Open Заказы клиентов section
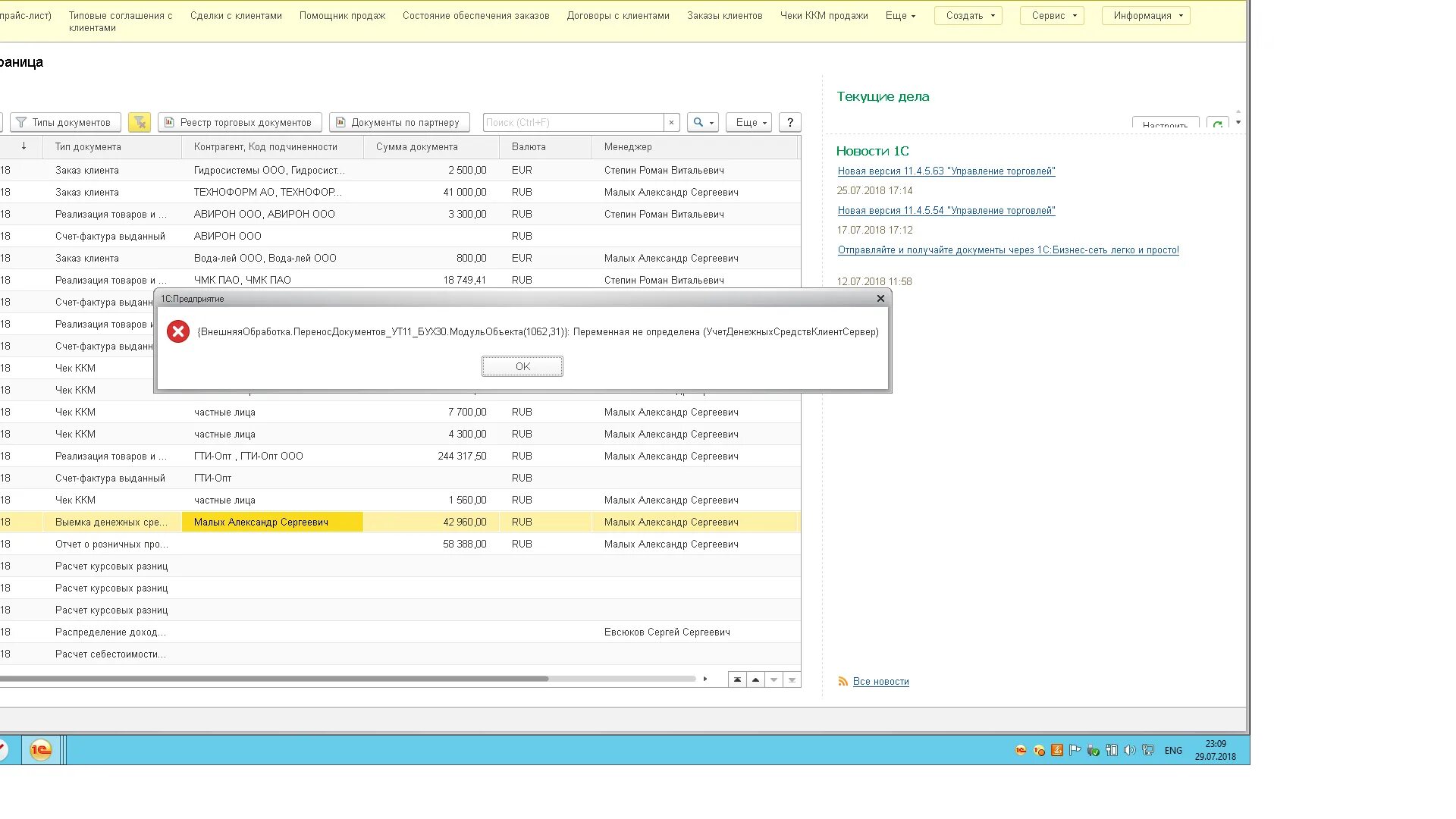This screenshot has height=819, width=1456. pos(724,15)
